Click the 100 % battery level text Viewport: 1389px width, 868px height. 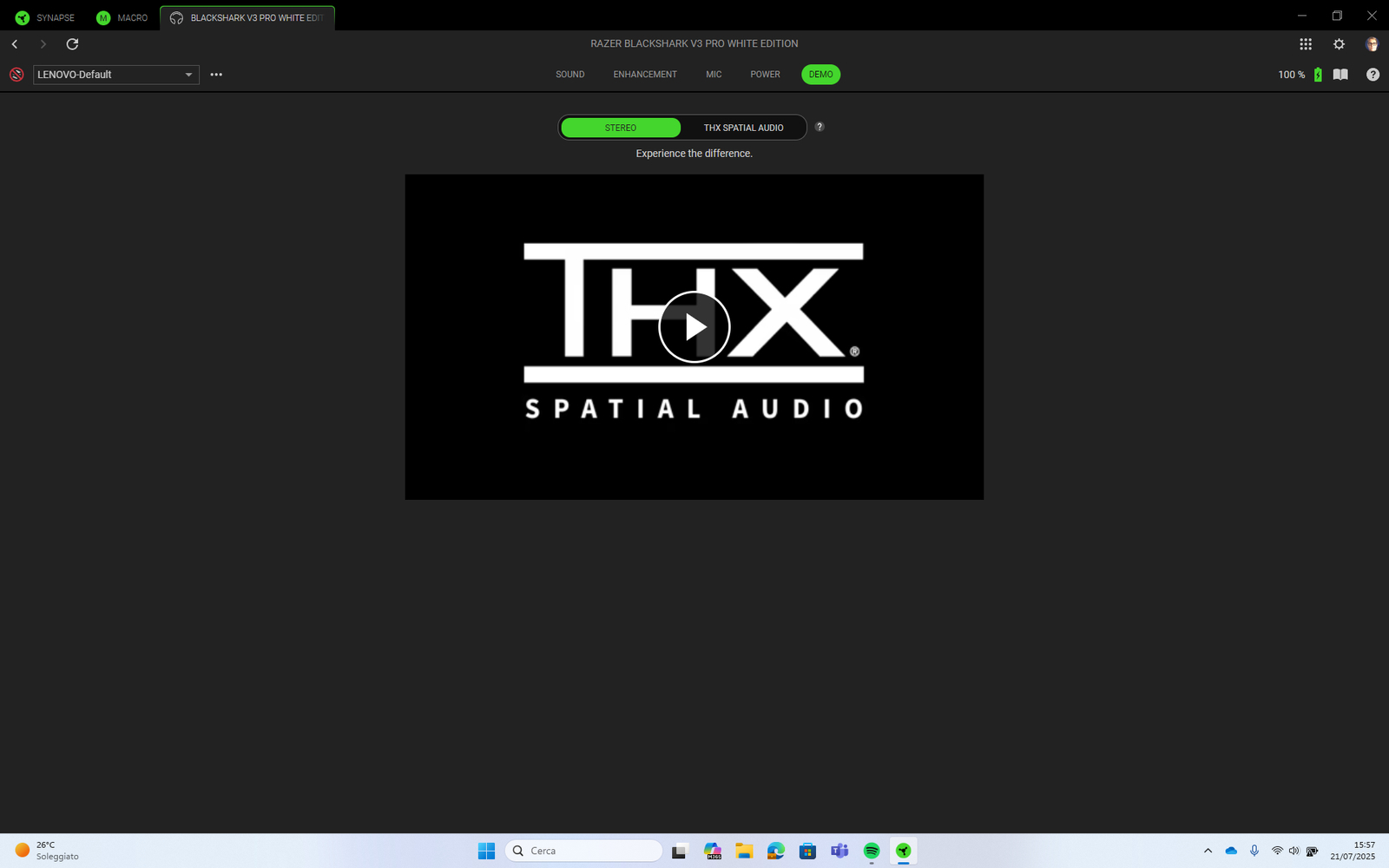[x=1292, y=75]
